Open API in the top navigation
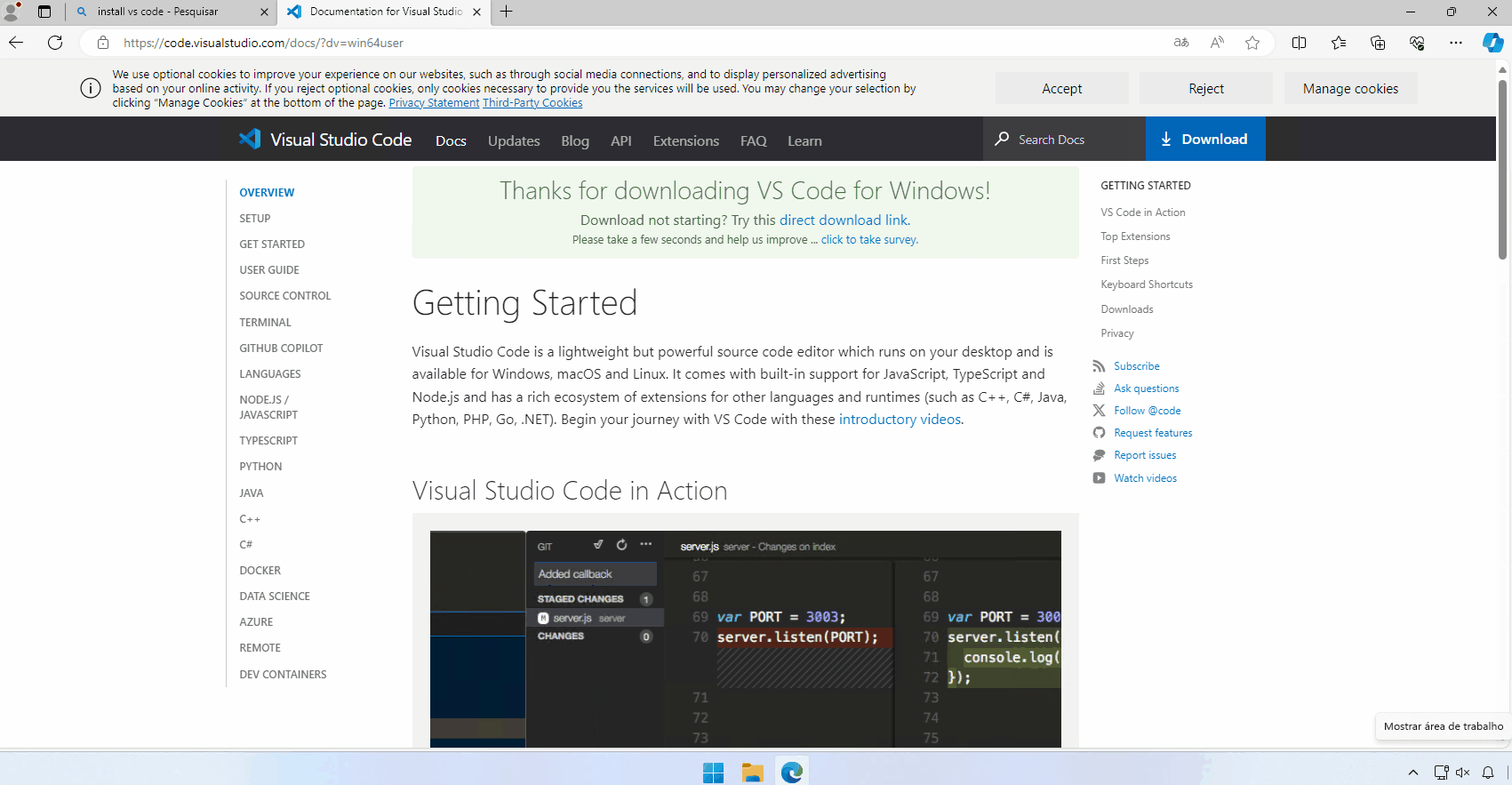1512x785 pixels. [621, 140]
